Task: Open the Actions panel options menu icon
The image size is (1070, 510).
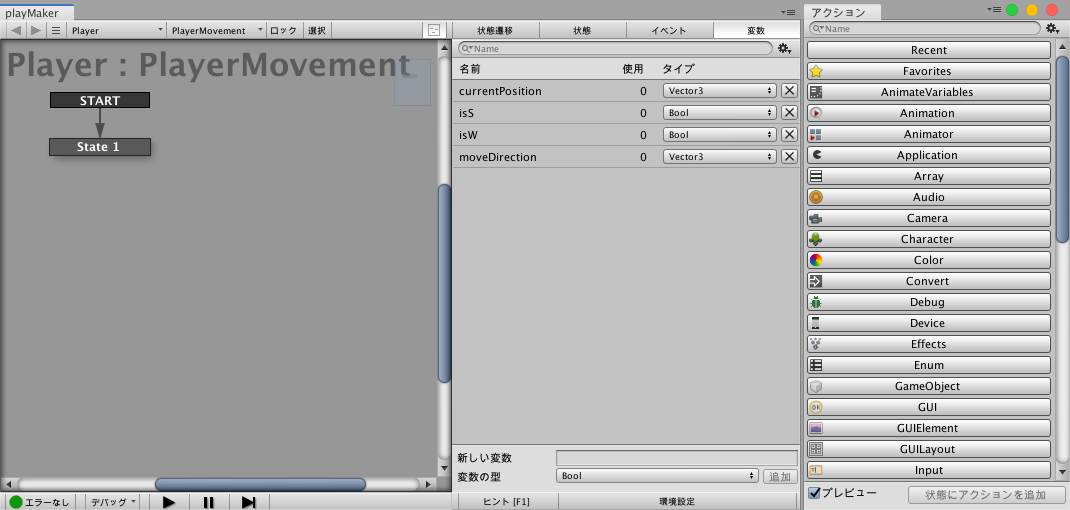Action: 994,9
